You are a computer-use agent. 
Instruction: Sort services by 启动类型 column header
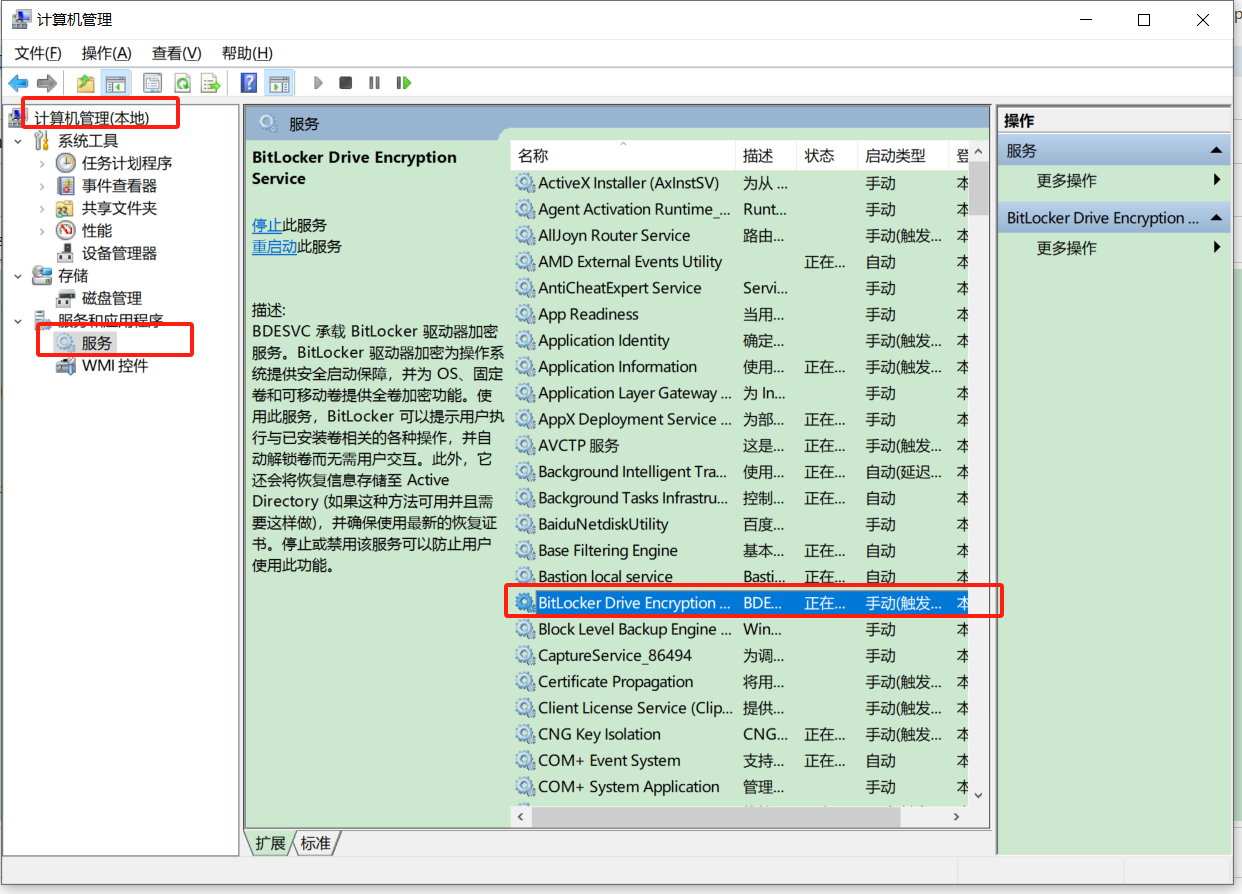click(x=894, y=156)
